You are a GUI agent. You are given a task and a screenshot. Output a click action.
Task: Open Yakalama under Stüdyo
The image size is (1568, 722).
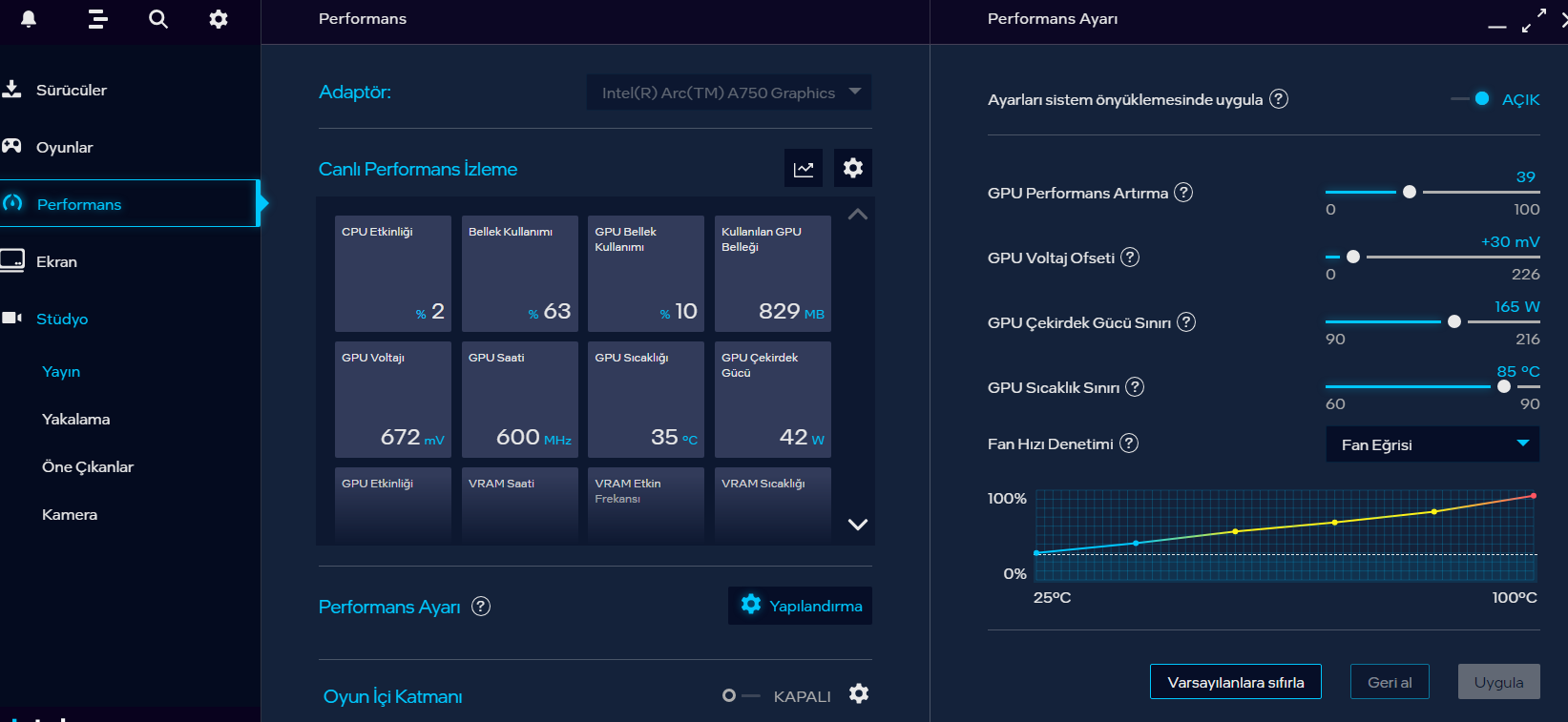(x=76, y=419)
